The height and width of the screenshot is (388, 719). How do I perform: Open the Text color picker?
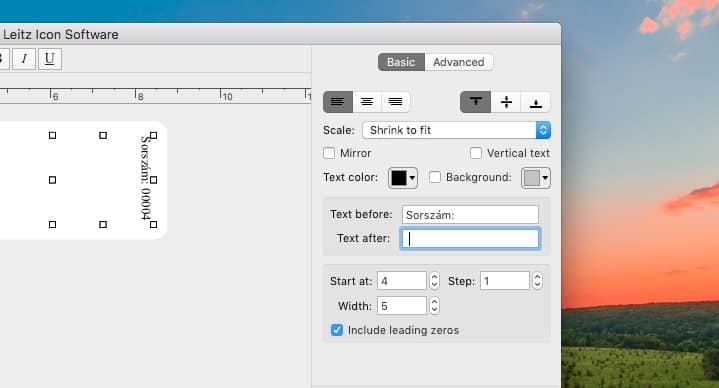click(403, 178)
